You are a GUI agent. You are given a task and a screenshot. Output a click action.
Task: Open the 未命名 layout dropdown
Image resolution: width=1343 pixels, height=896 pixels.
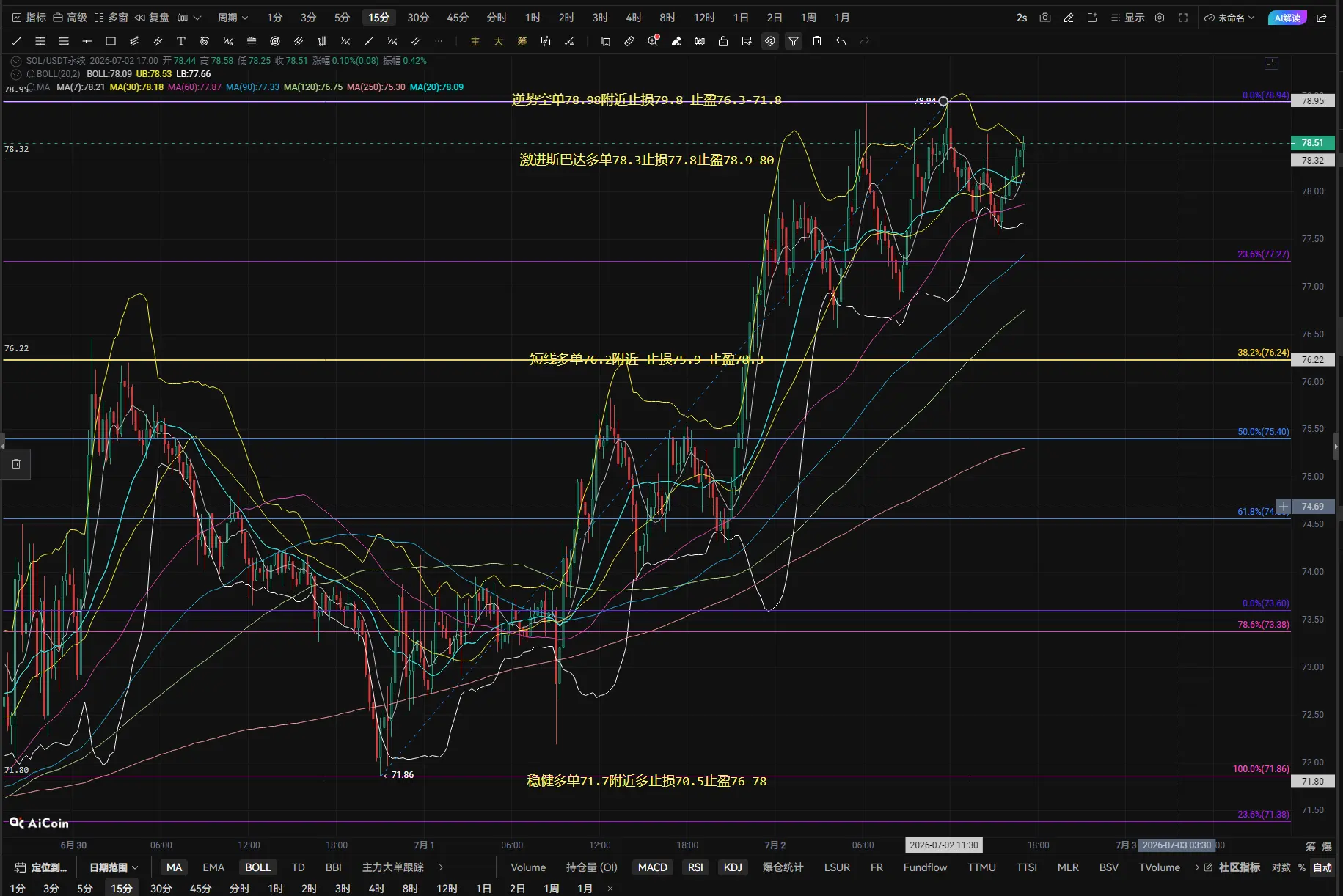pyautogui.click(x=1230, y=18)
